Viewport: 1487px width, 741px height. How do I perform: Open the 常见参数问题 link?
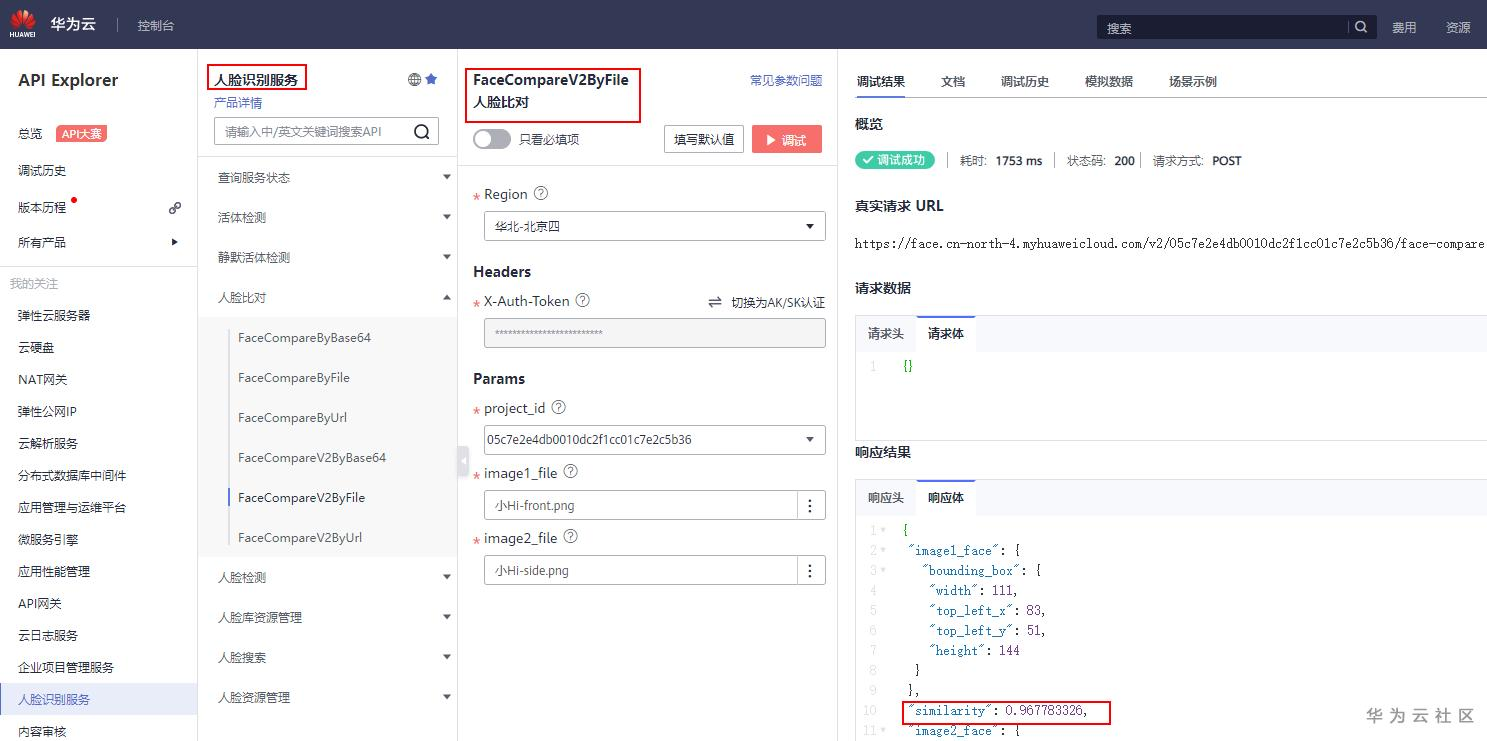pos(786,81)
